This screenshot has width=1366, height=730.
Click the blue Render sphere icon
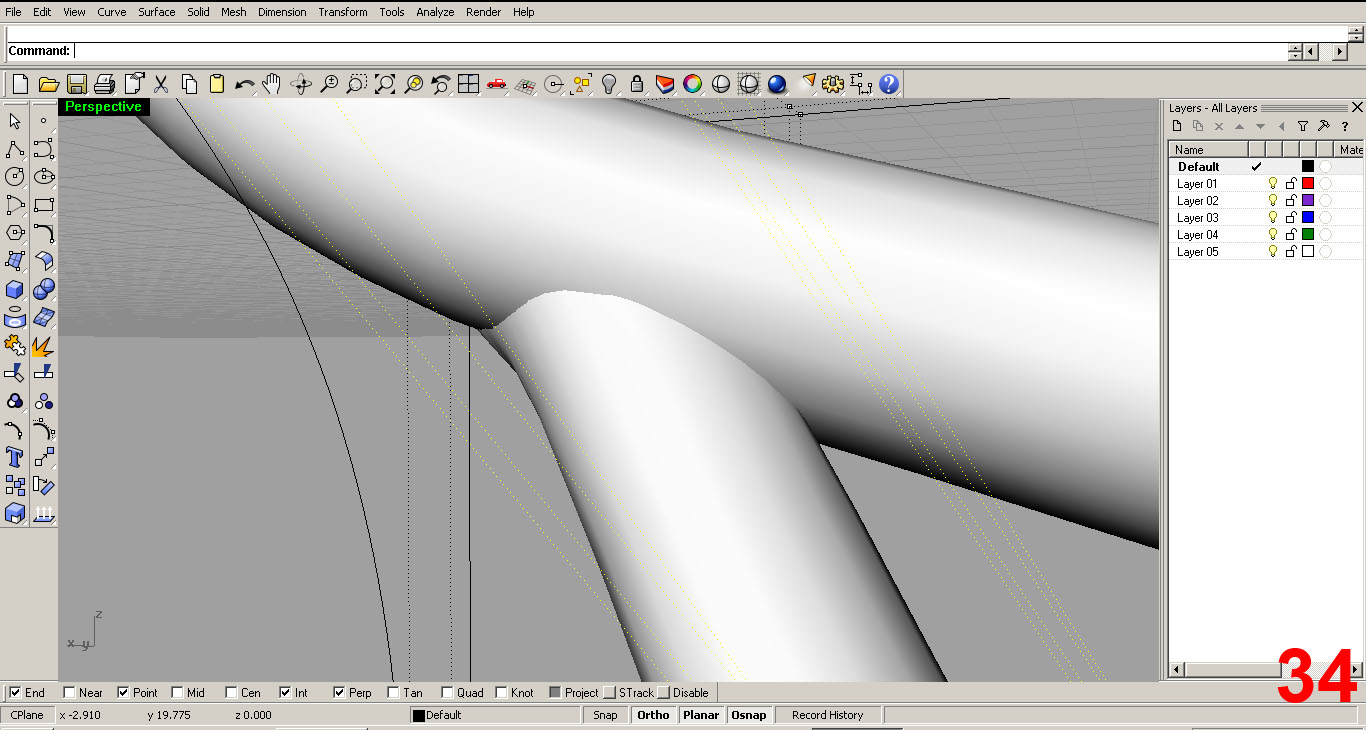tap(777, 84)
